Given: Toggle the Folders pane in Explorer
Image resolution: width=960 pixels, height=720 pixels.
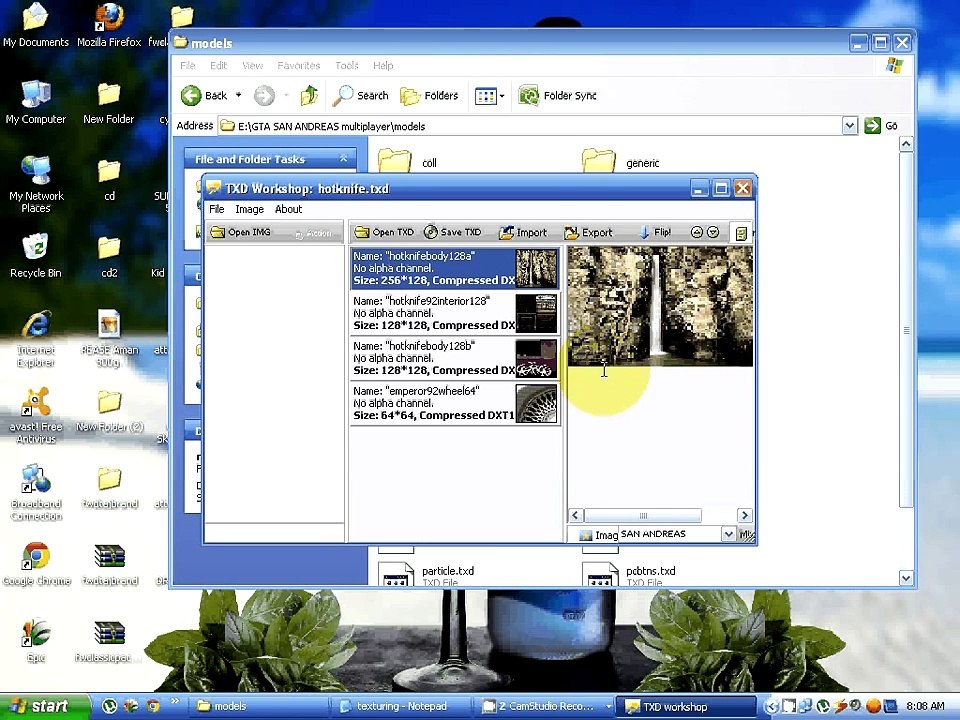Looking at the screenshot, I should coord(429,96).
